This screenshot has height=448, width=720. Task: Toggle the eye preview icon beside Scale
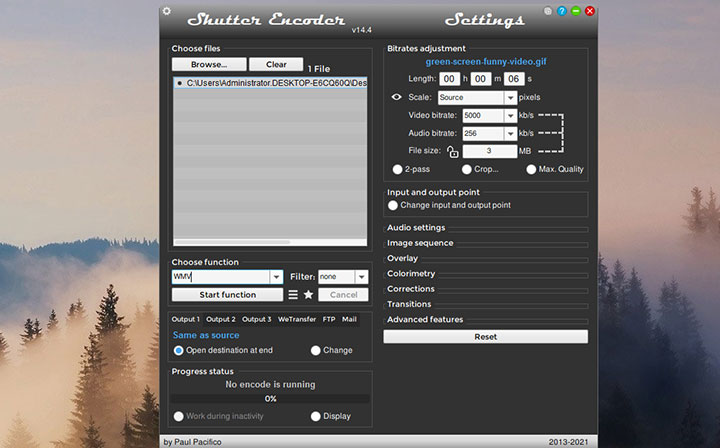(396, 98)
